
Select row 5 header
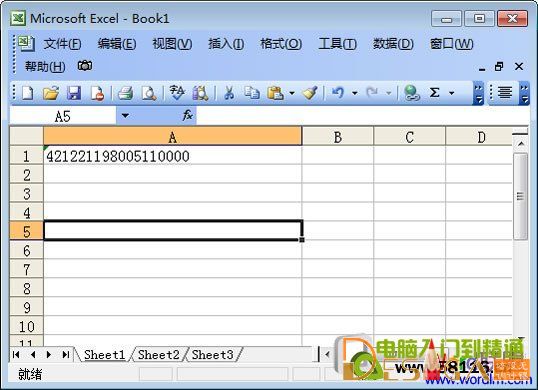coord(26,232)
